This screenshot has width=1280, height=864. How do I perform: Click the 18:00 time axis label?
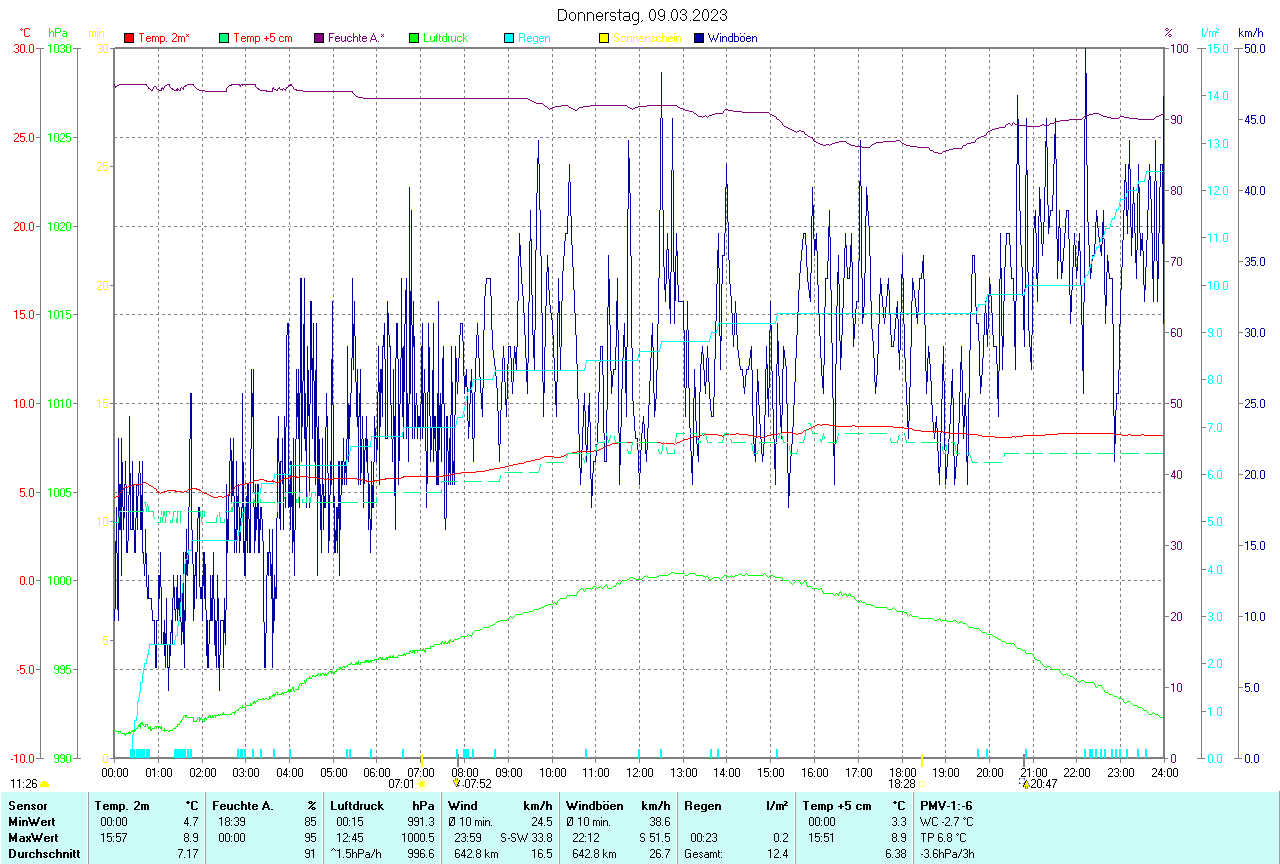tap(902, 772)
